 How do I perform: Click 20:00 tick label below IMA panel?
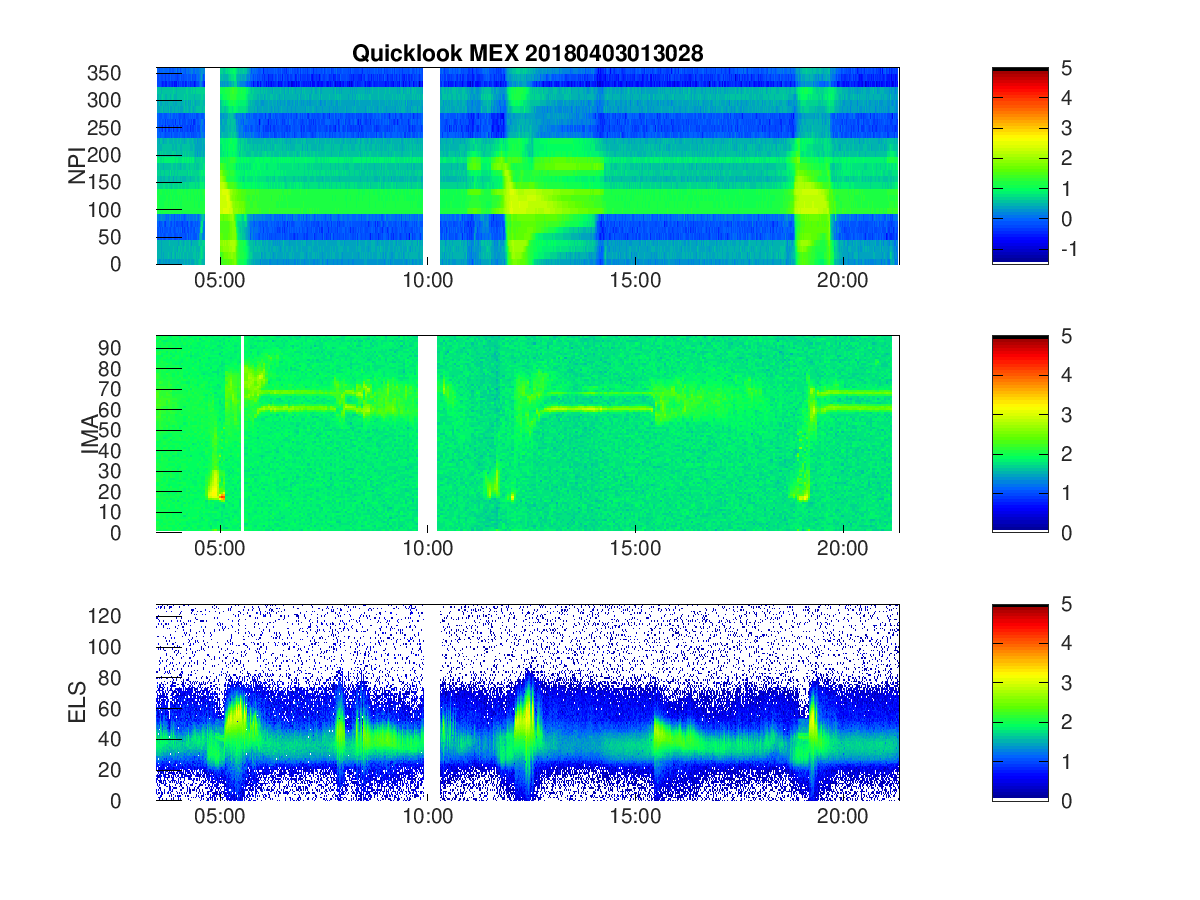tap(843, 549)
